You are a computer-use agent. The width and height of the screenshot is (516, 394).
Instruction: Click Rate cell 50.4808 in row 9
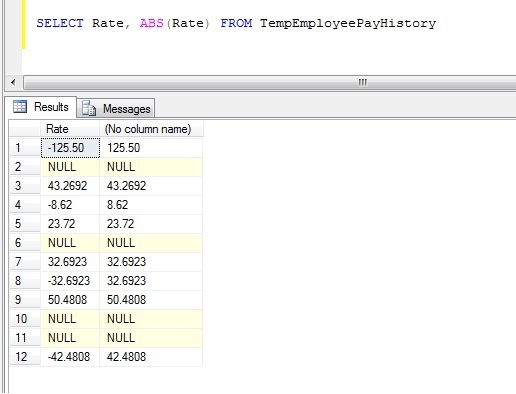tap(70, 300)
